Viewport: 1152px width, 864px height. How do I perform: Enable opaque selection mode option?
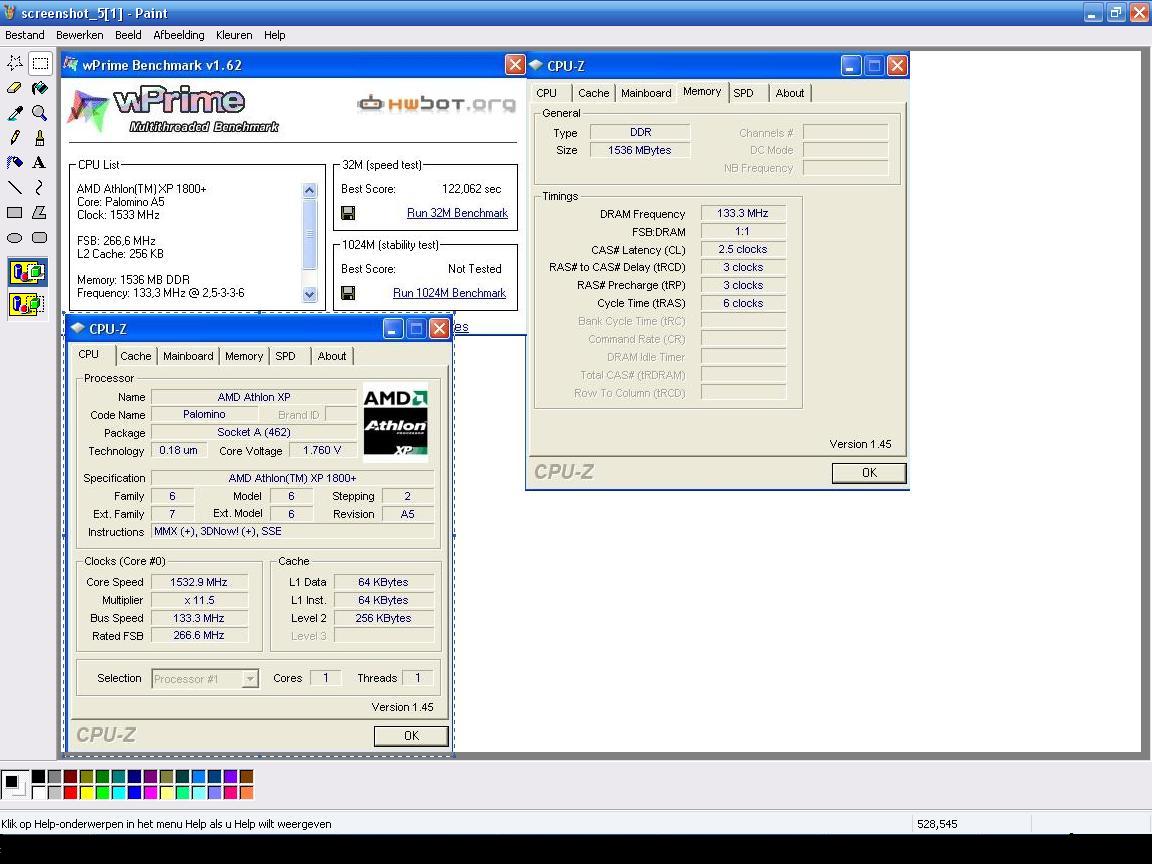(27, 273)
